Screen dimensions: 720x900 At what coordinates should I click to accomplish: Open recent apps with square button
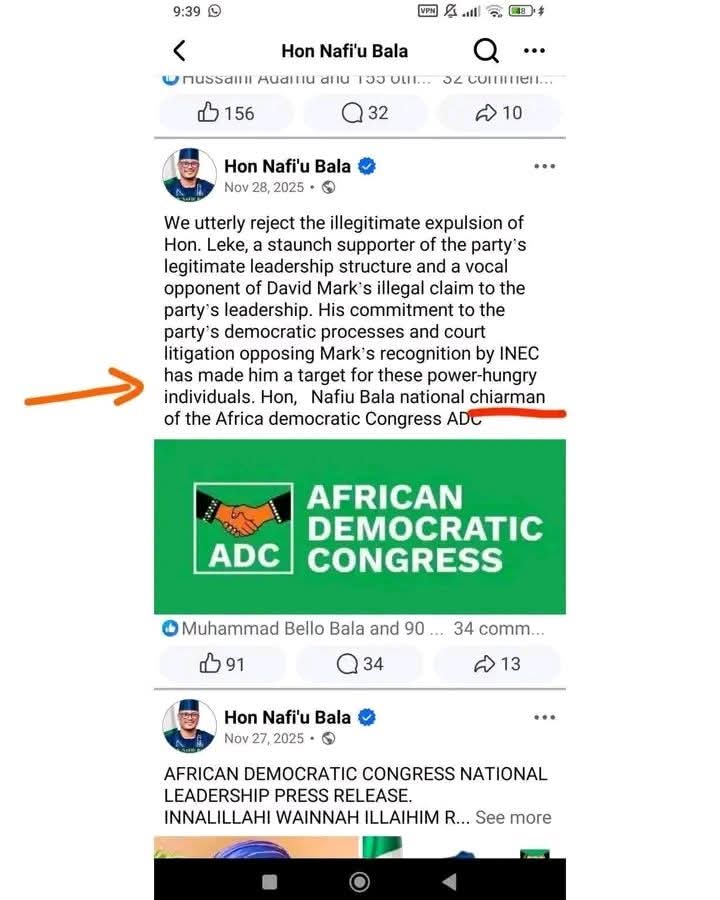click(269, 881)
